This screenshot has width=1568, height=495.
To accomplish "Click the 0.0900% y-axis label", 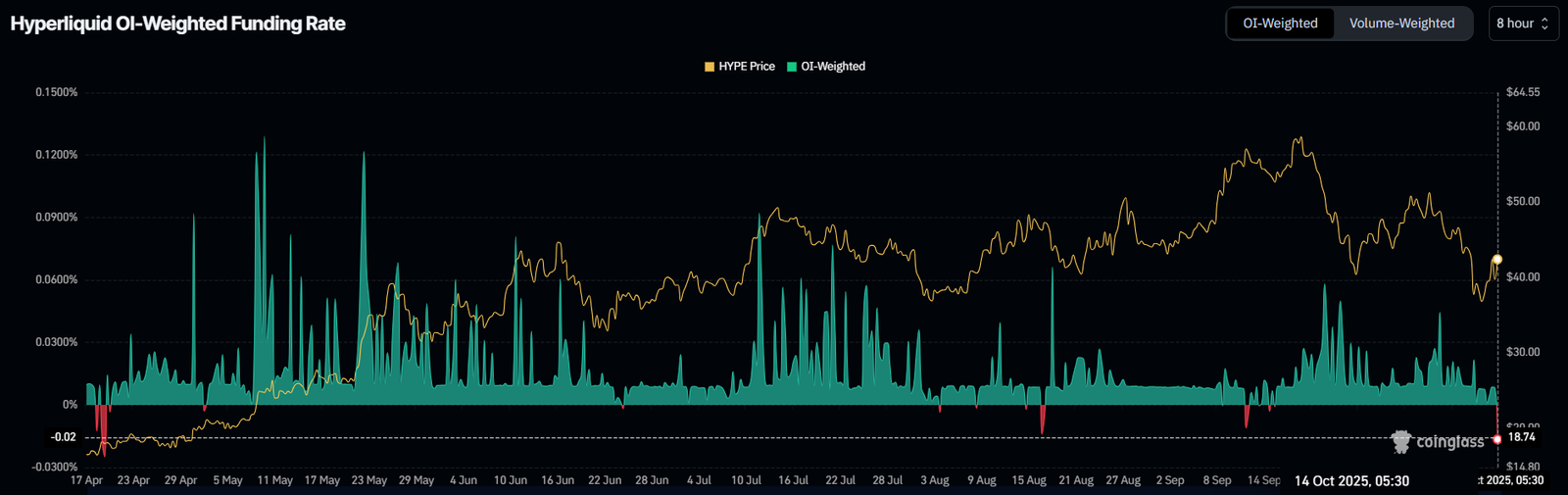I will (57, 218).
